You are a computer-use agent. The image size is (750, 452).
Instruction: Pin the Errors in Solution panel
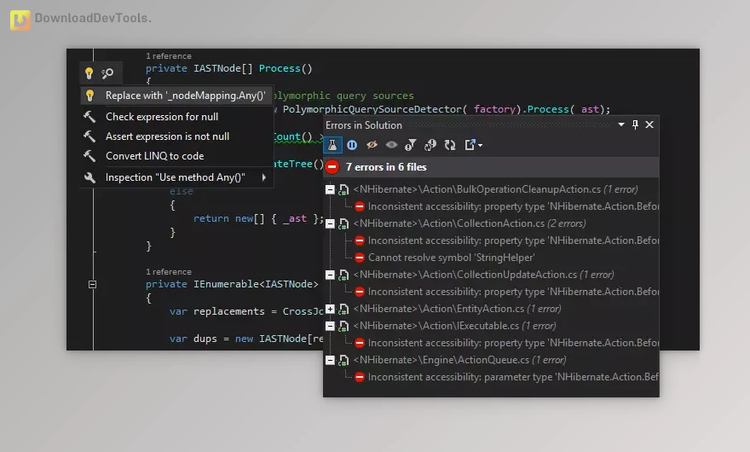(635, 124)
